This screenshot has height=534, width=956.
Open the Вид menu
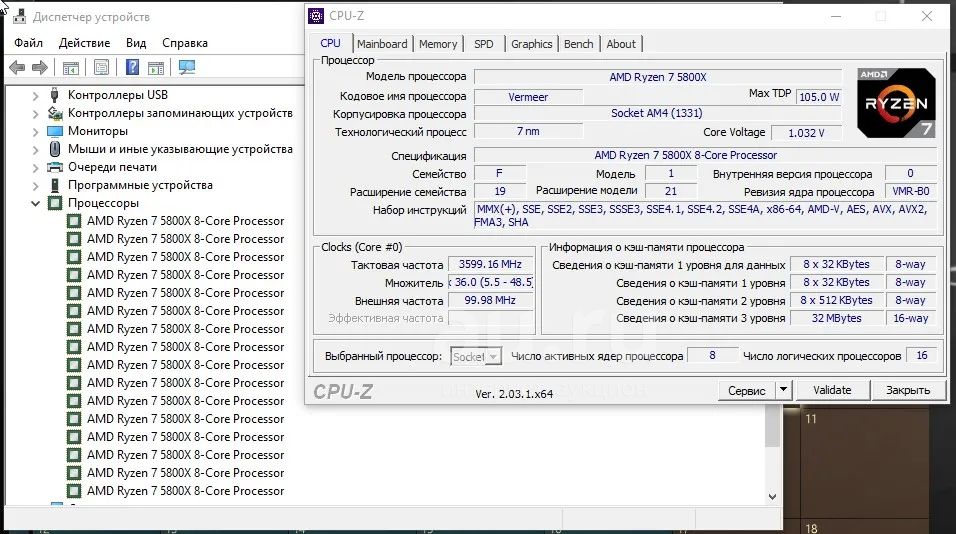136,43
